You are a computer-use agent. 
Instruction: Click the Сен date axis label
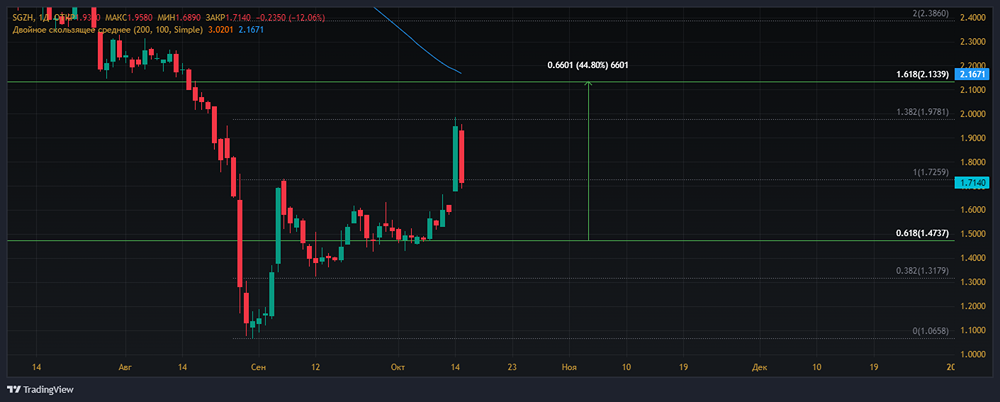point(259,368)
